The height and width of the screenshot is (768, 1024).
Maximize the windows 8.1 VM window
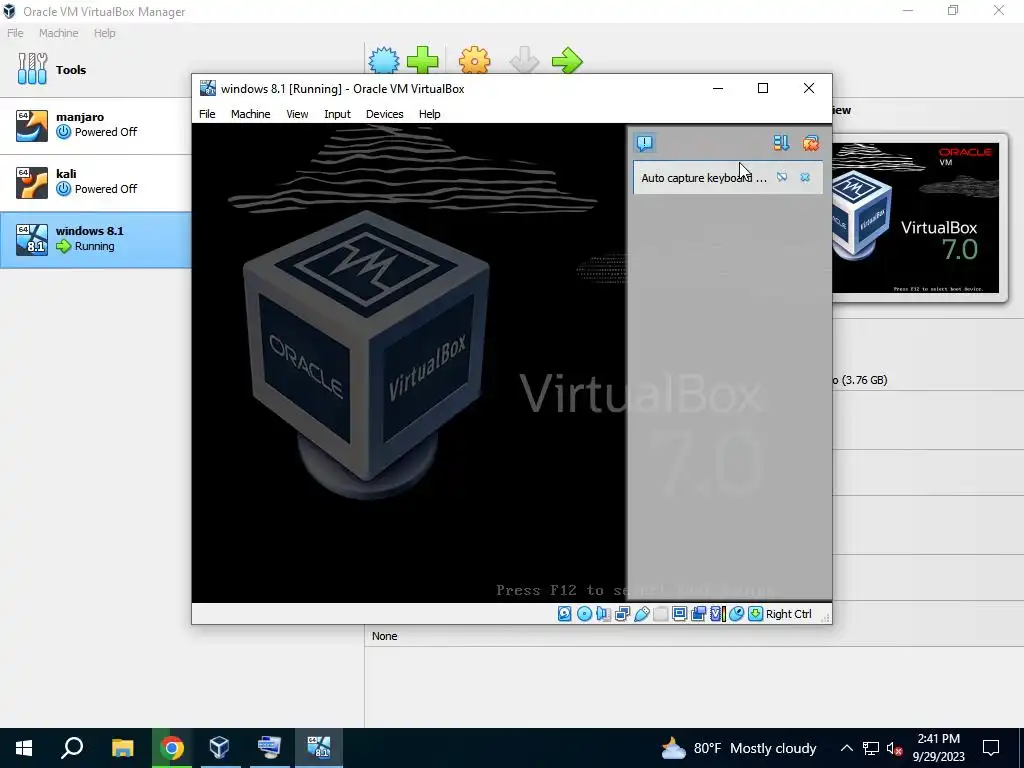pos(762,88)
